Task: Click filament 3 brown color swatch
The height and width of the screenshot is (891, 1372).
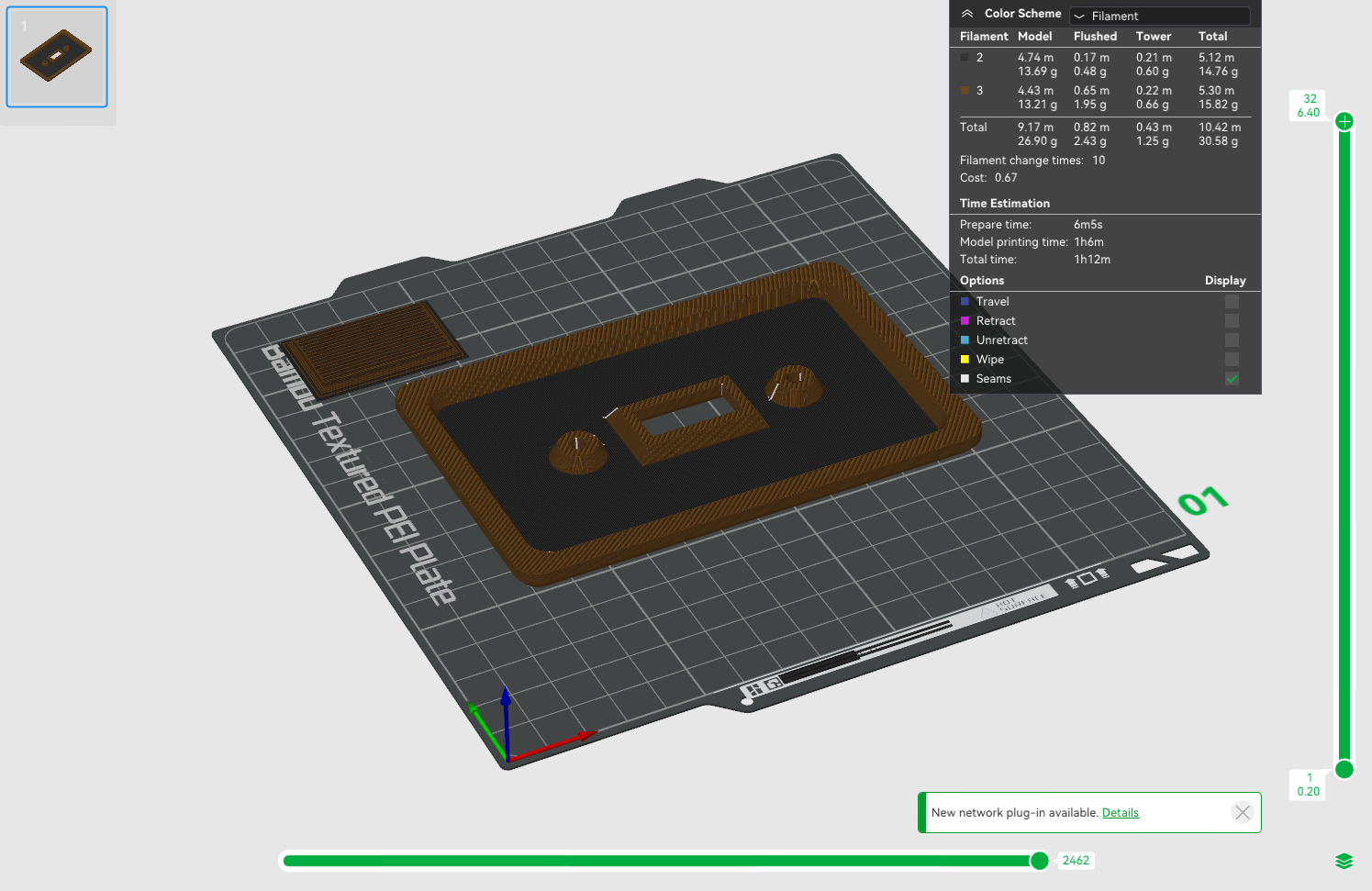Action: coord(965,91)
